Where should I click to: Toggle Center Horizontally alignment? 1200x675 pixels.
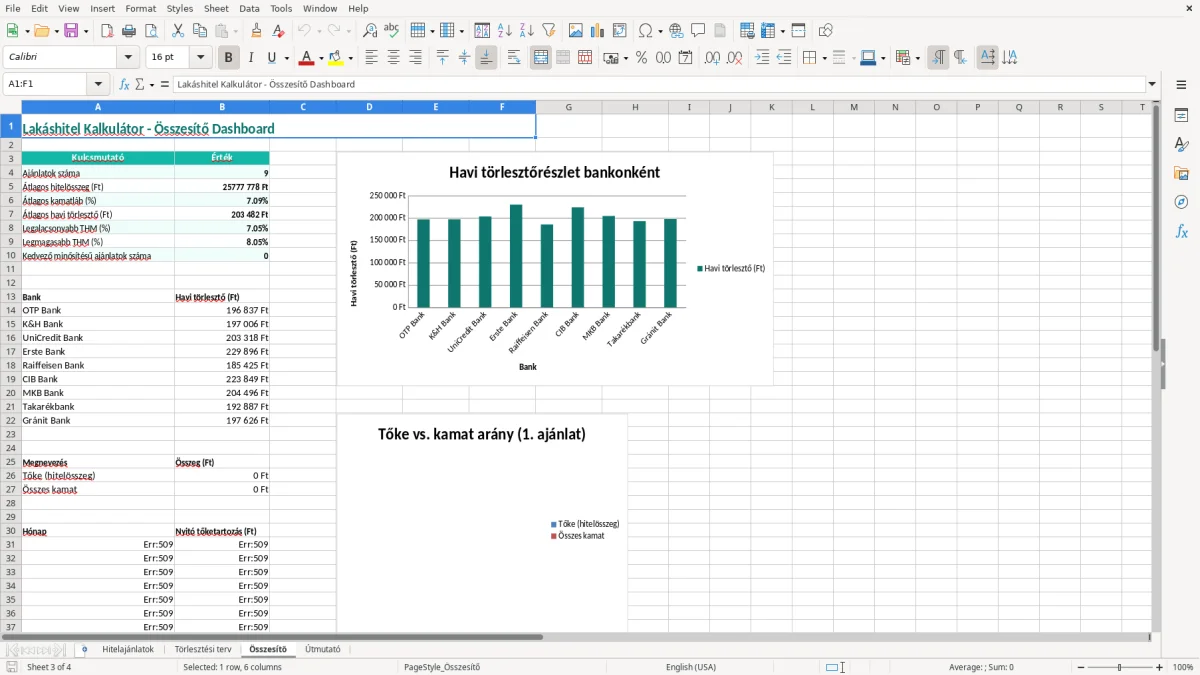pyautogui.click(x=393, y=58)
